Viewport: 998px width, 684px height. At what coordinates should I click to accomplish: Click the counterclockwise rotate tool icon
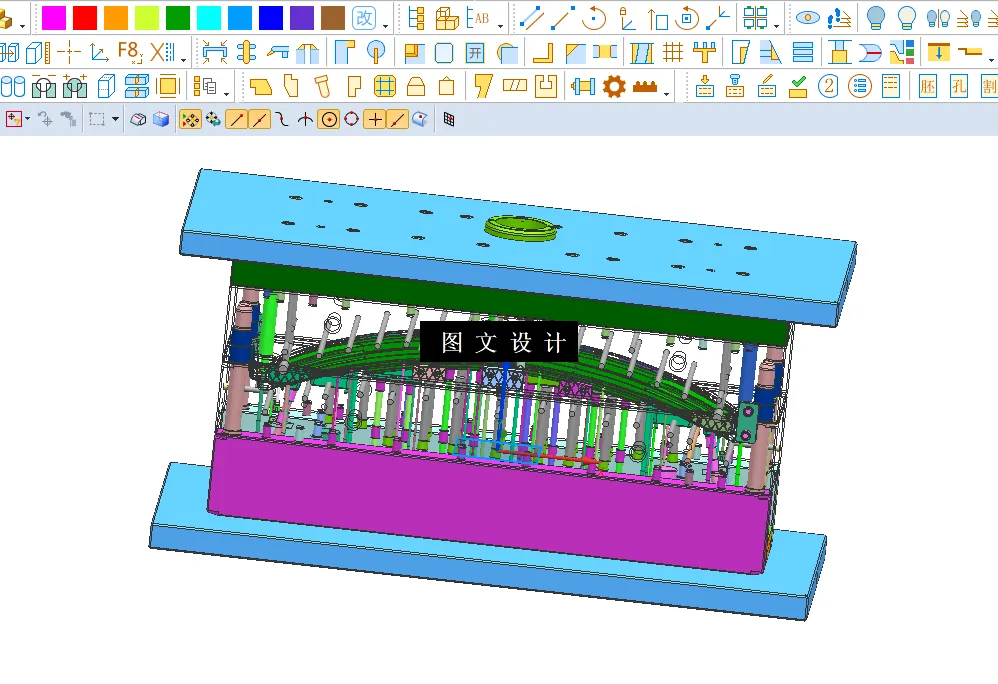592,17
